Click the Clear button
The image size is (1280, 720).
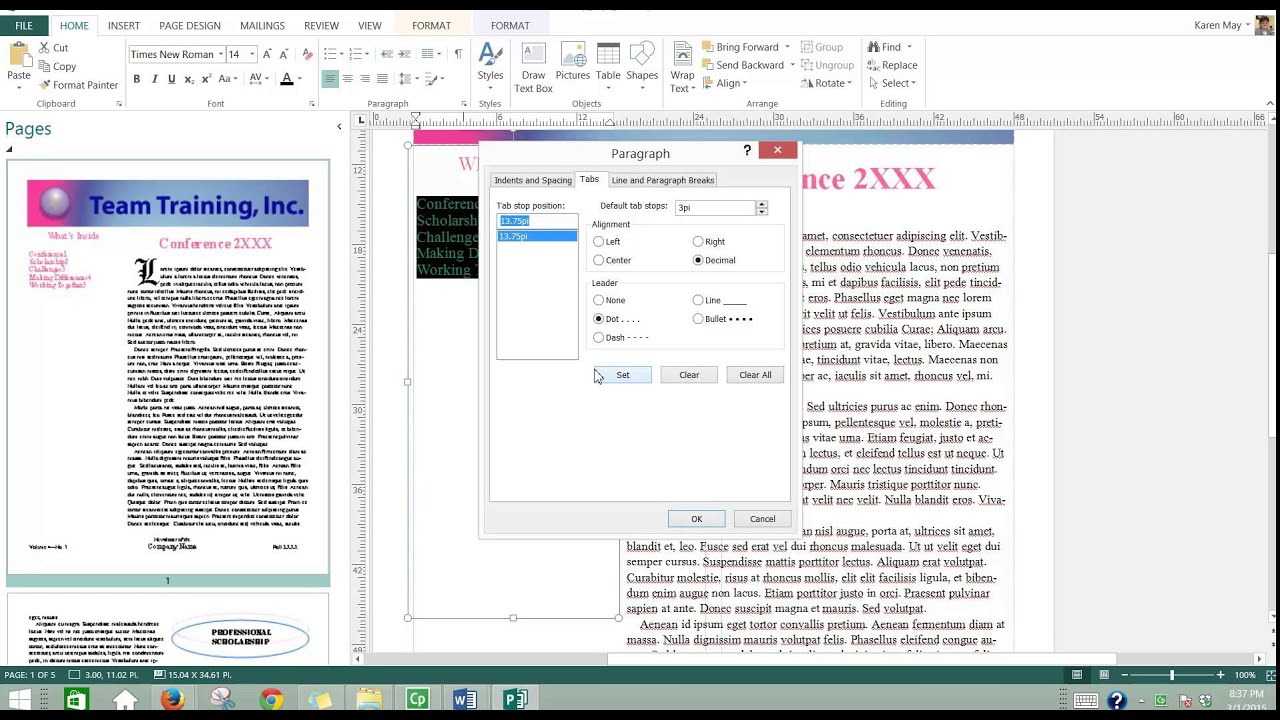pyautogui.click(x=689, y=375)
